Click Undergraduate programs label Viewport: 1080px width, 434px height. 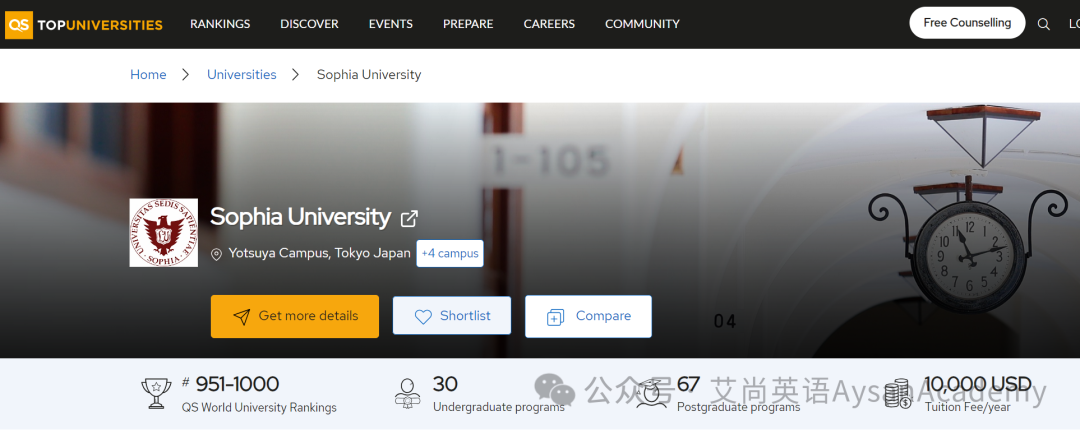tap(499, 407)
